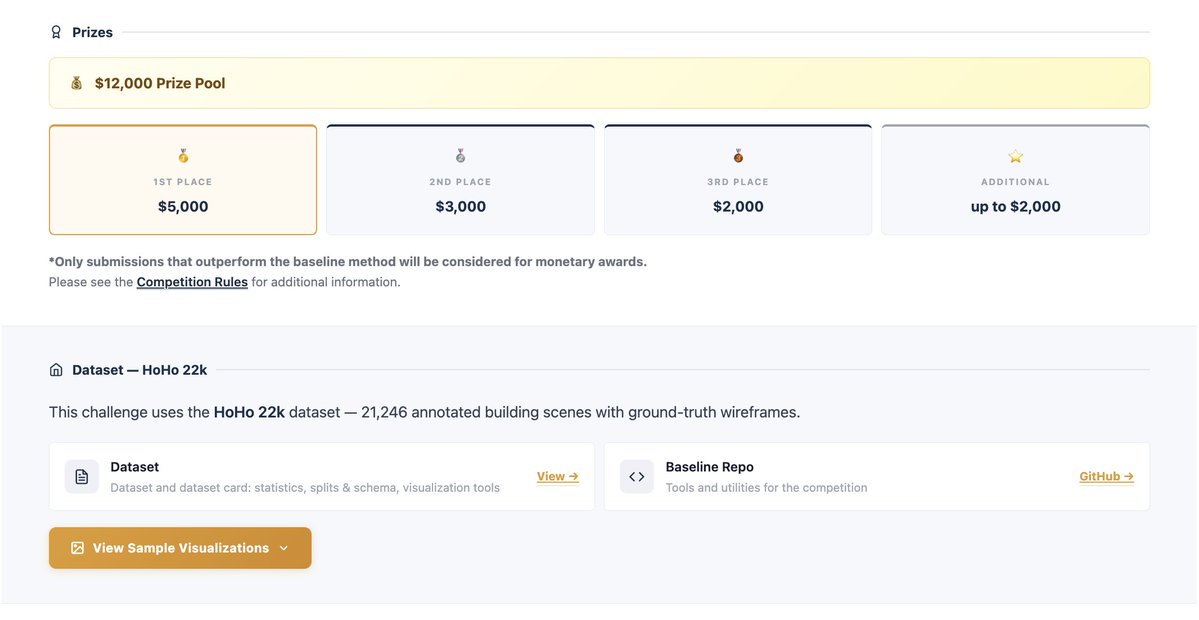
Task: Click the bronze medal icon for 3rd place
Action: pos(738,157)
